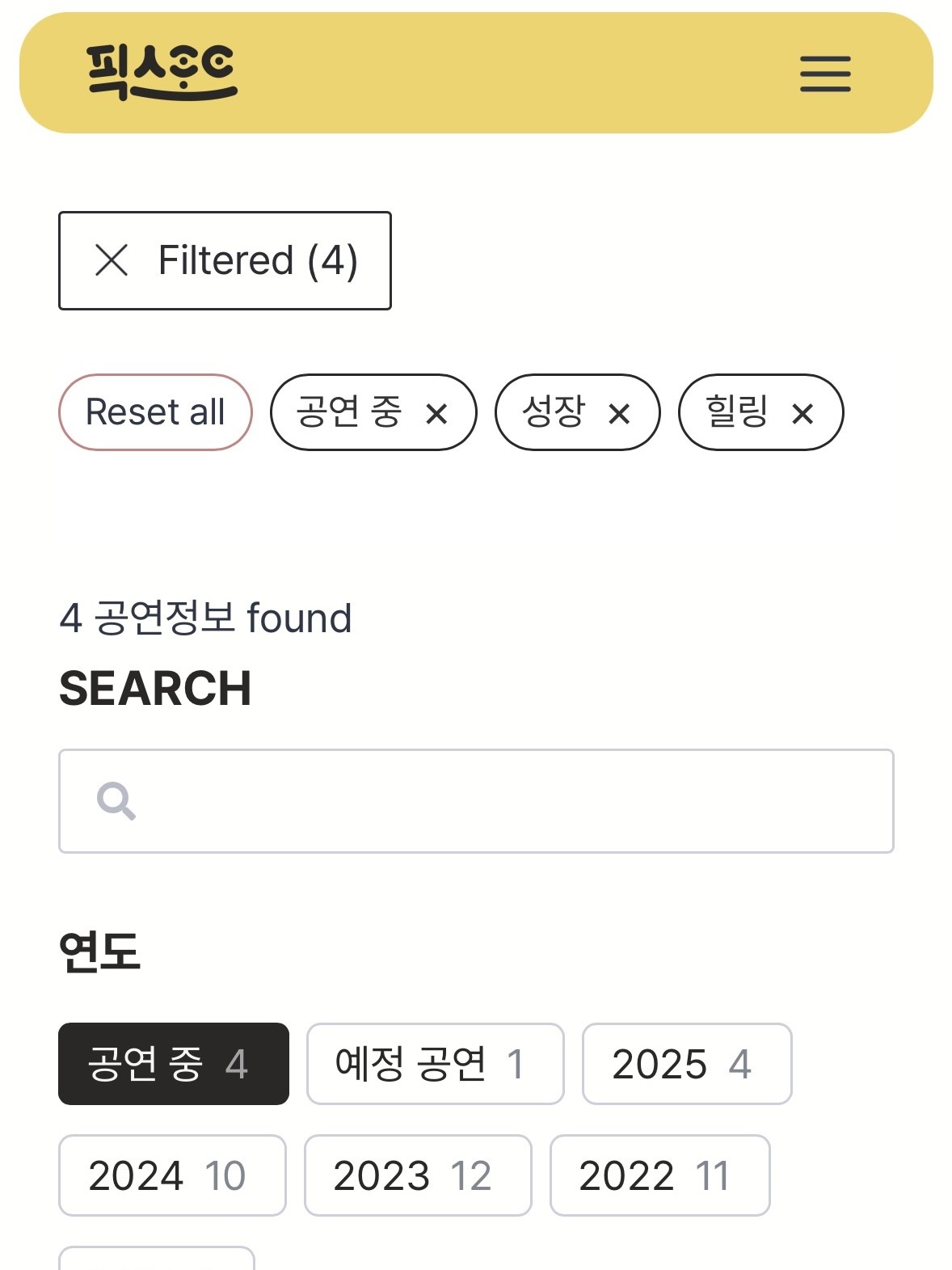
Task: Select the 2023 year filter
Action: [418, 1175]
